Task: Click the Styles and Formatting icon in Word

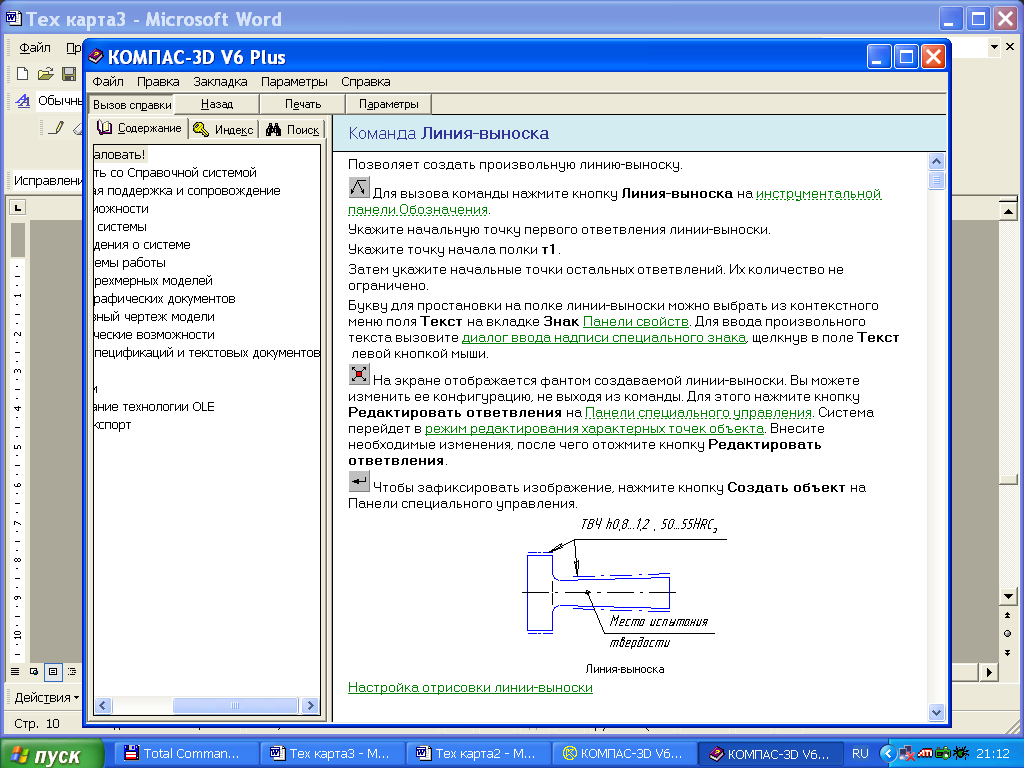Action: (x=23, y=101)
